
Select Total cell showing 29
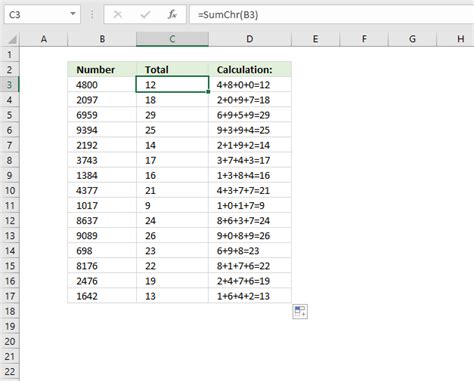[172, 115]
